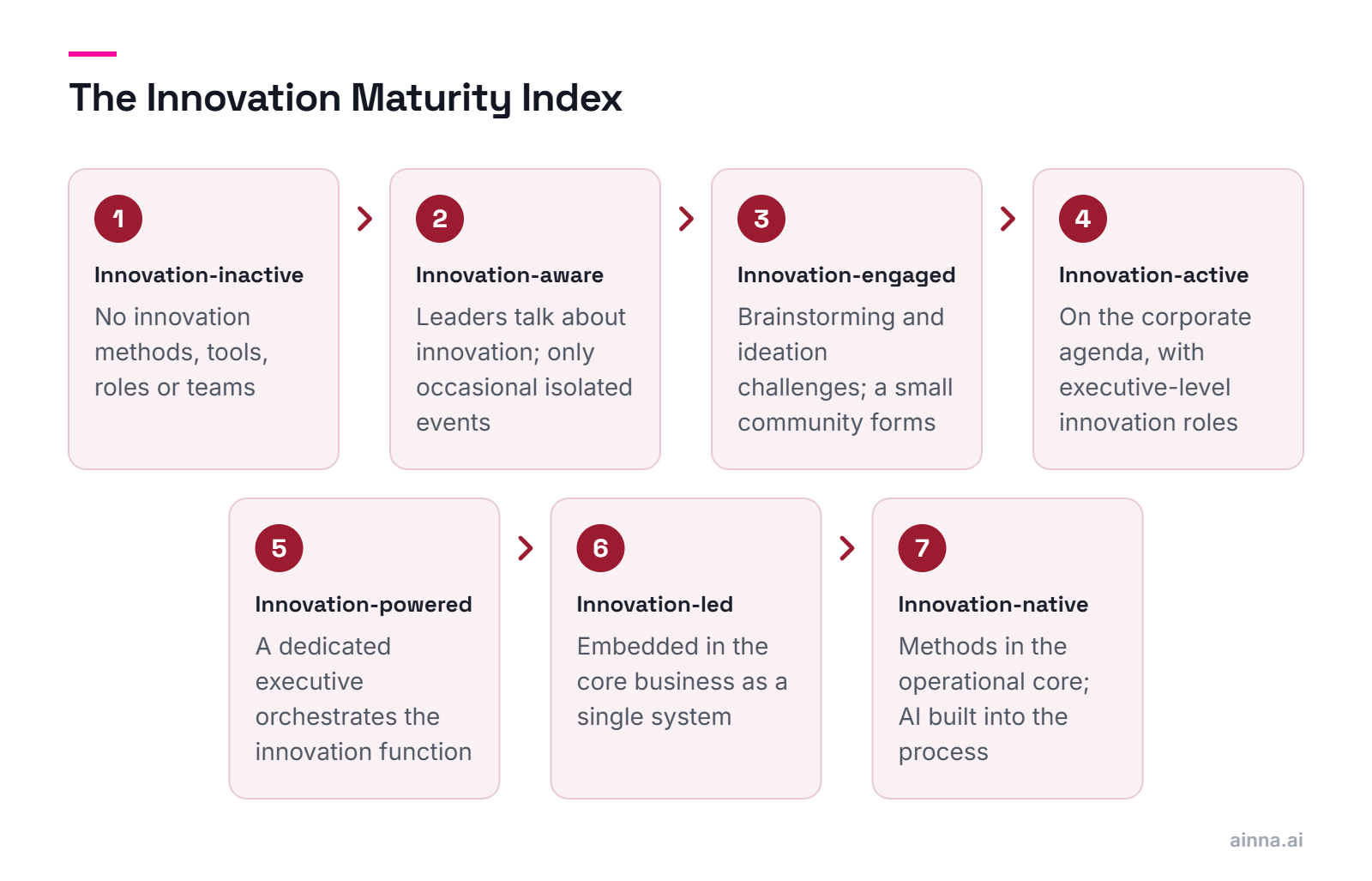The image size is (1372, 881).
Task: Click the number 7 circle badge
Action: (923, 548)
